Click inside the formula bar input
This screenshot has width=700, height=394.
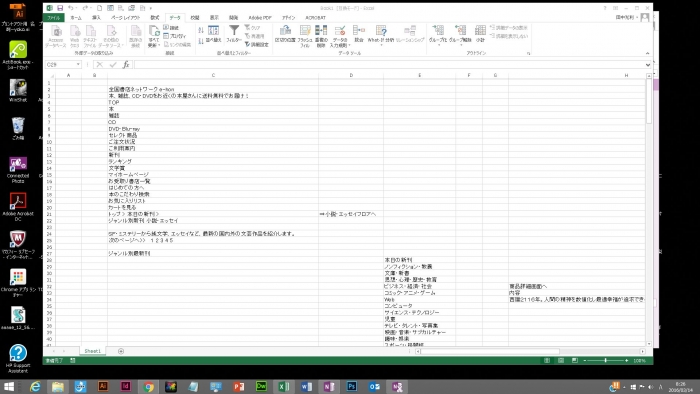click(x=388, y=65)
